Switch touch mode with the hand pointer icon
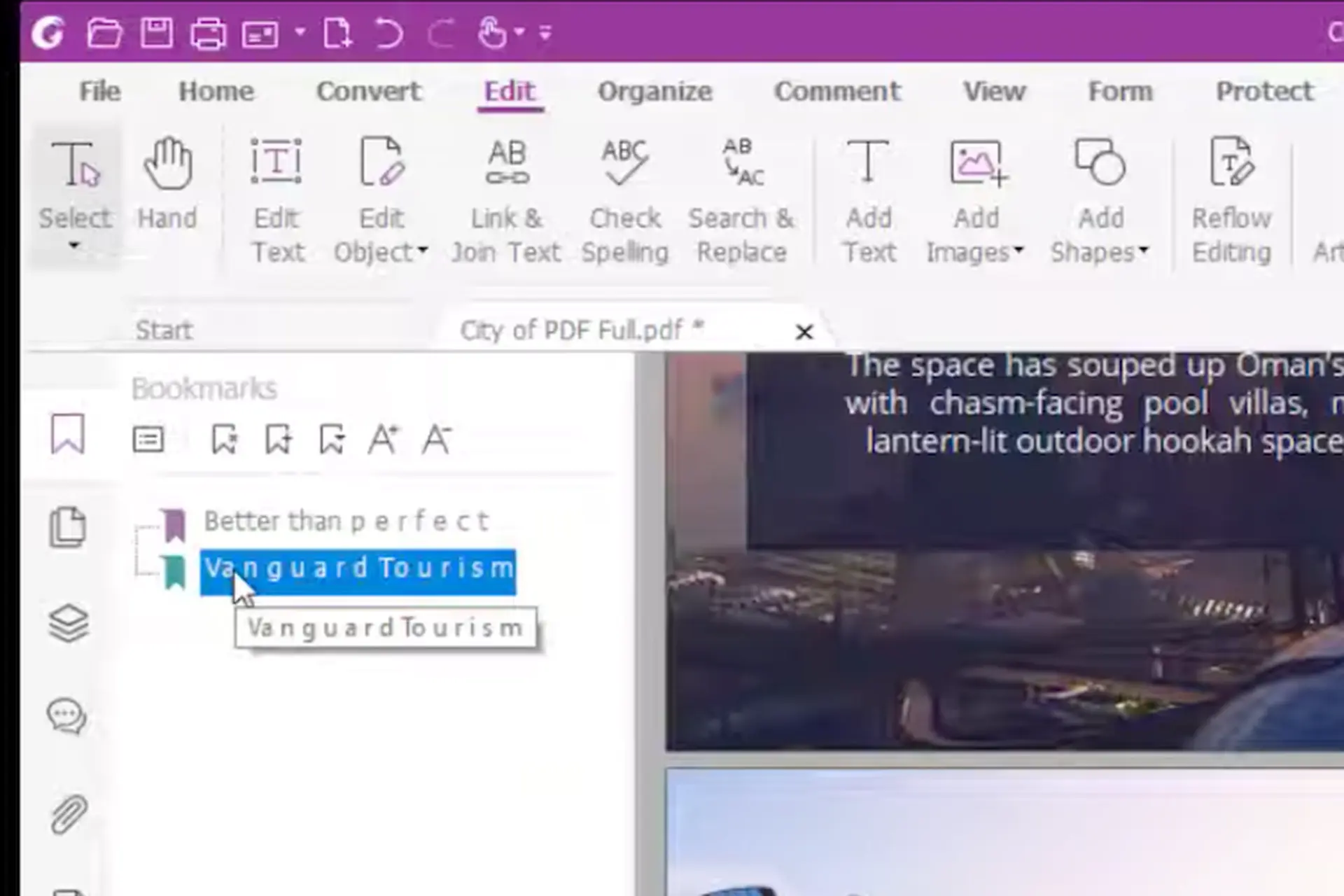The image size is (1344, 896). (x=492, y=33)
